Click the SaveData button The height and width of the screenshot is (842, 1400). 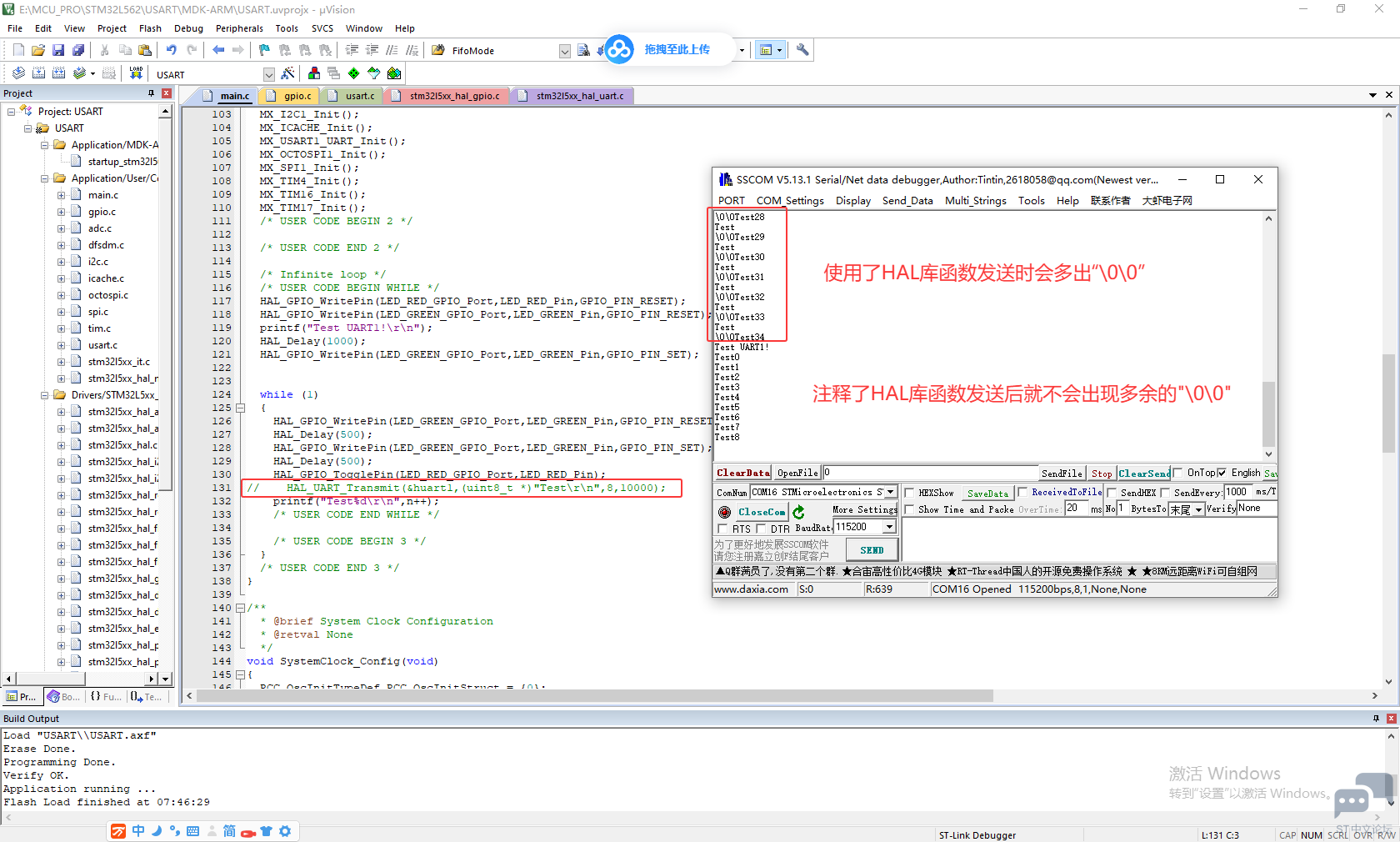click(x=987, y=493)
